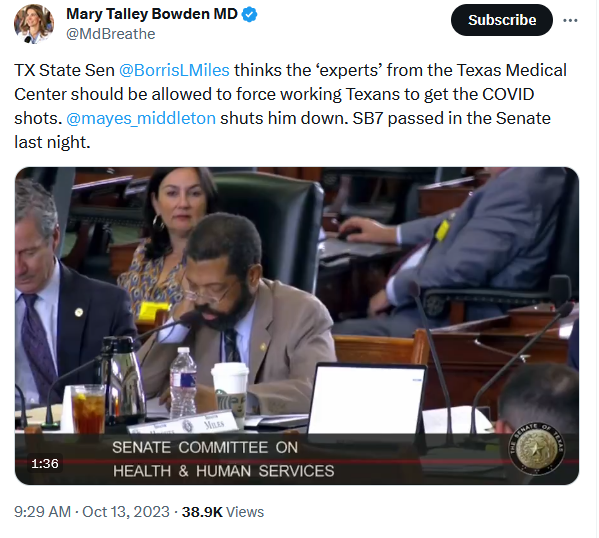
Task: Open the three-dot more options menu
Action: point(570,20)
